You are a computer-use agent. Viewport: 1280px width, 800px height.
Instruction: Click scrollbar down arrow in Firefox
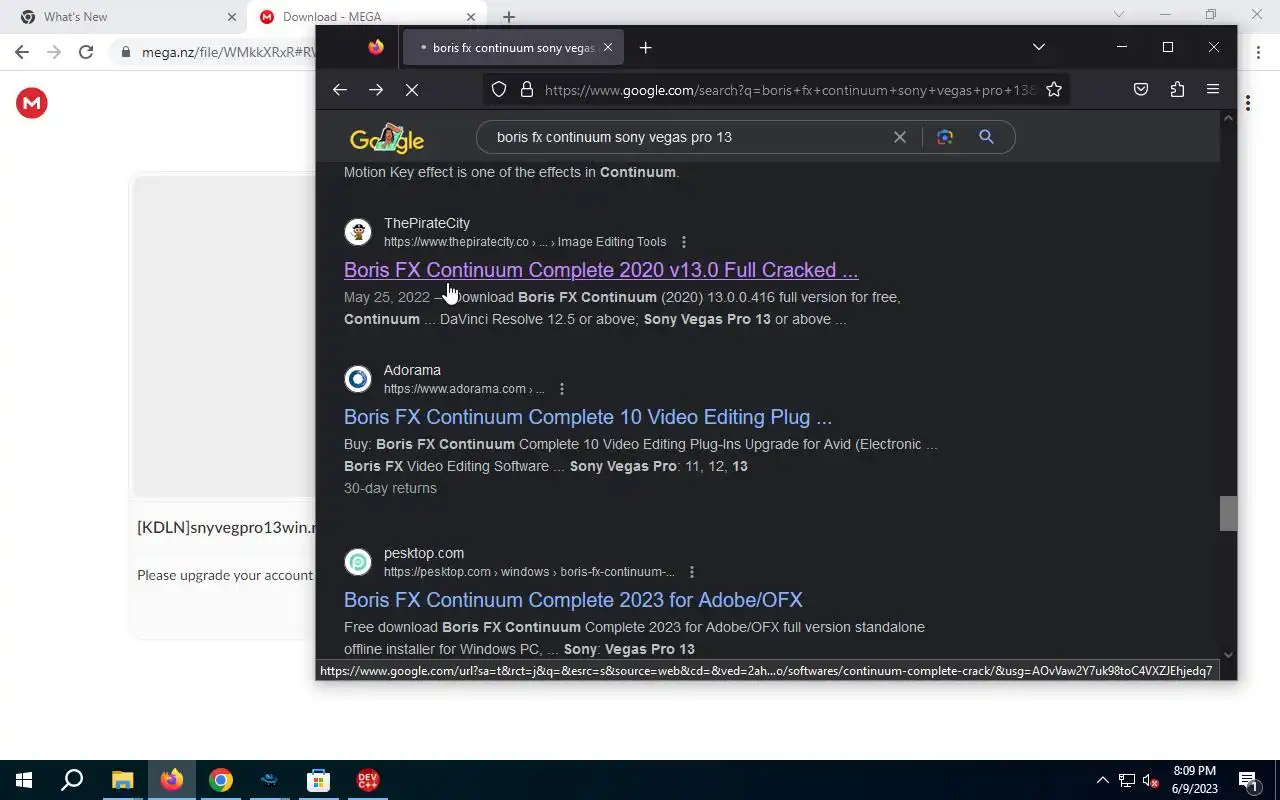(x=1228, y=655)
